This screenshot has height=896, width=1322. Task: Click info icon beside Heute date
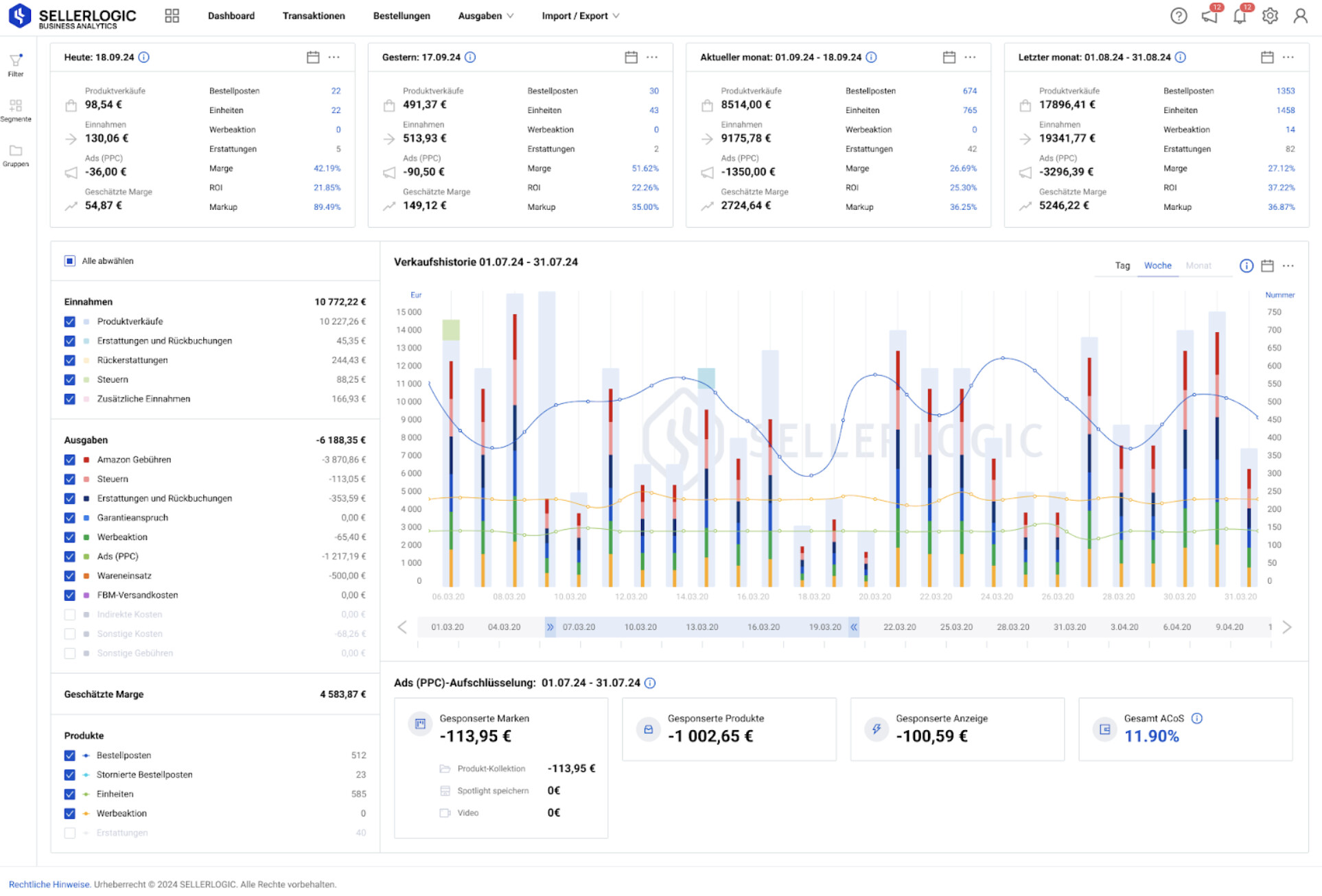coord(144,57)
